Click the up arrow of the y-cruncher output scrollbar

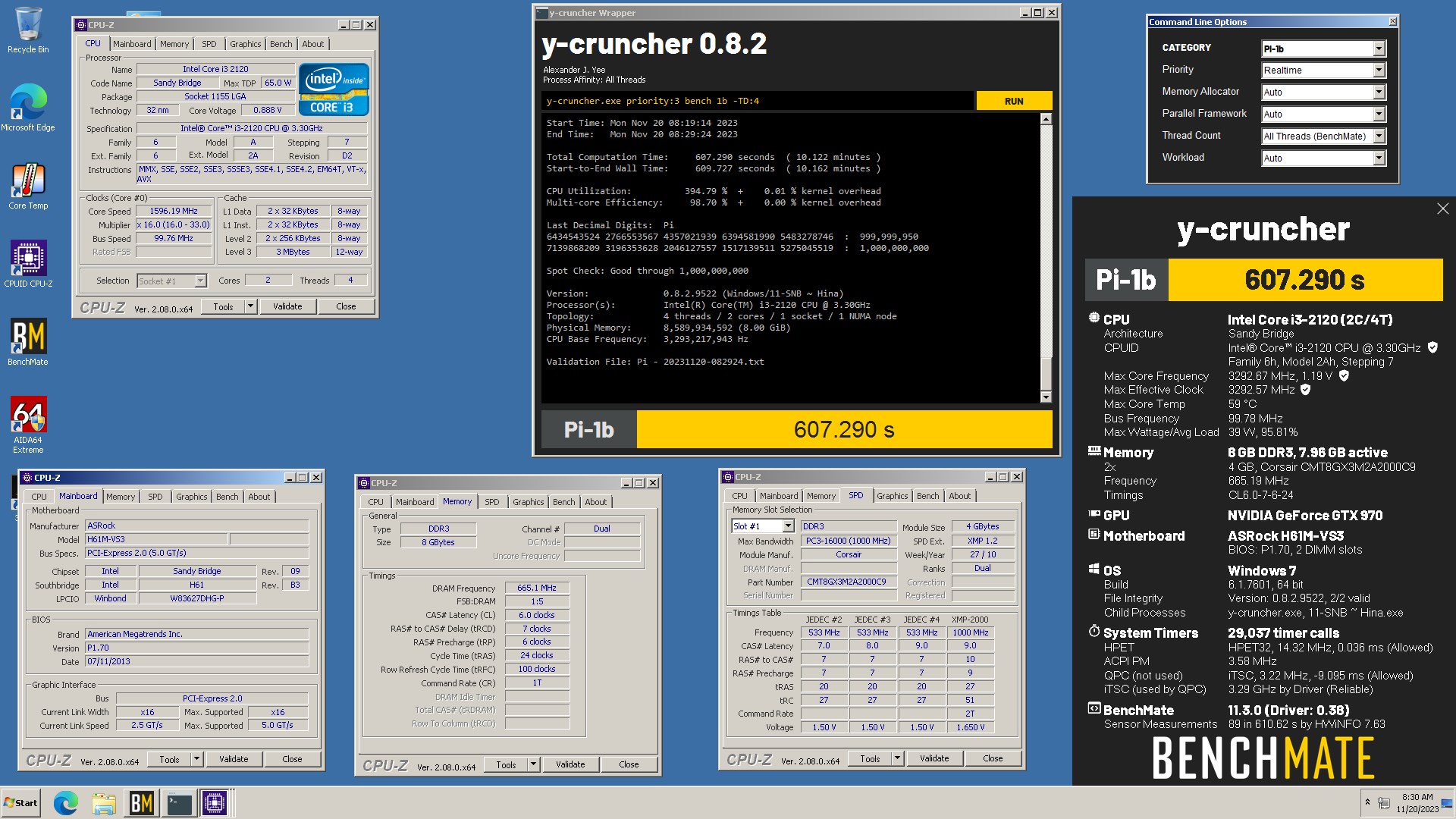pos(1046,119)
